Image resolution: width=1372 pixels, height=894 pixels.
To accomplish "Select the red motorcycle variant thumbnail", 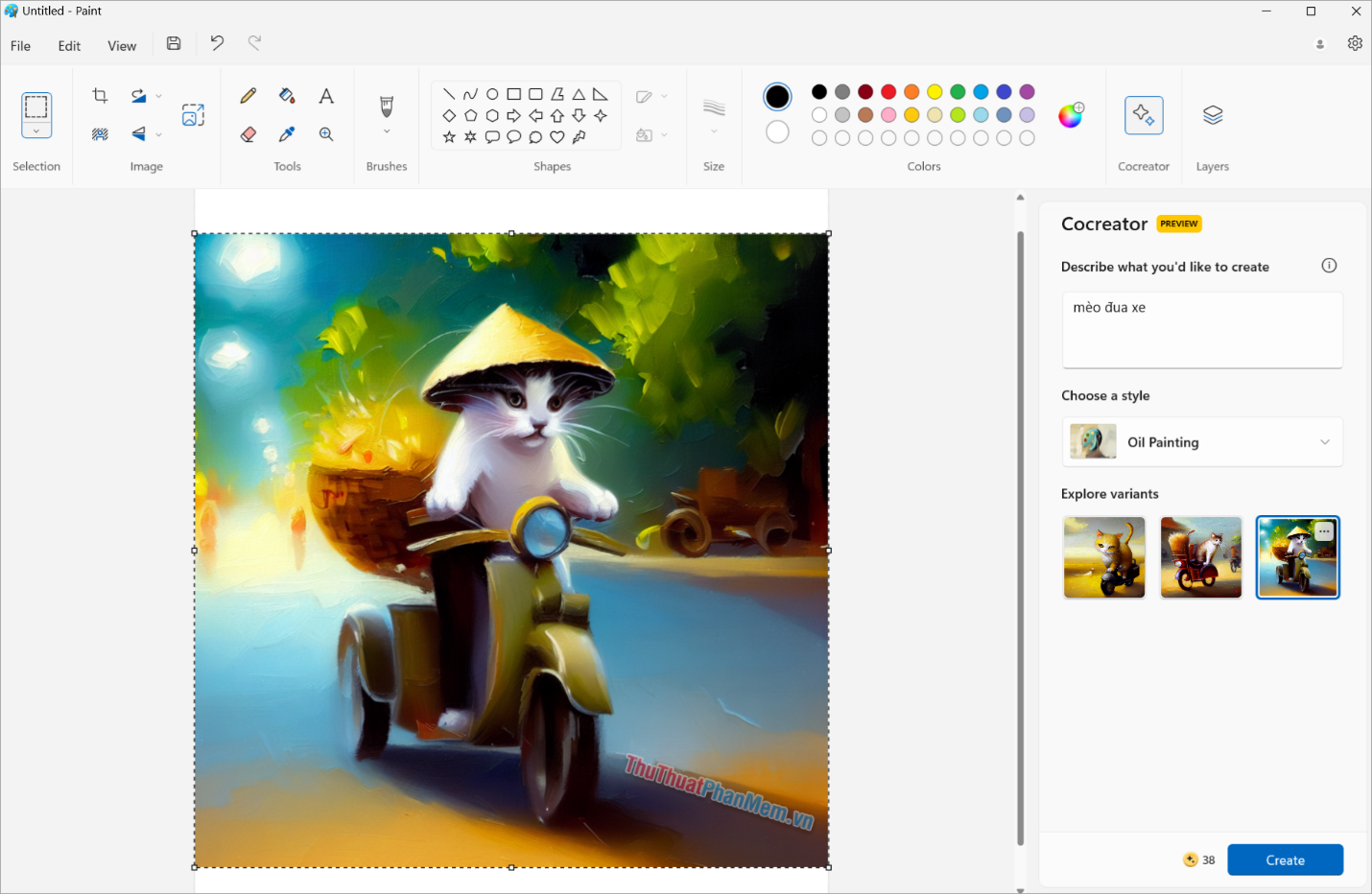I will pyautogui.click(x=1200, y=557).
